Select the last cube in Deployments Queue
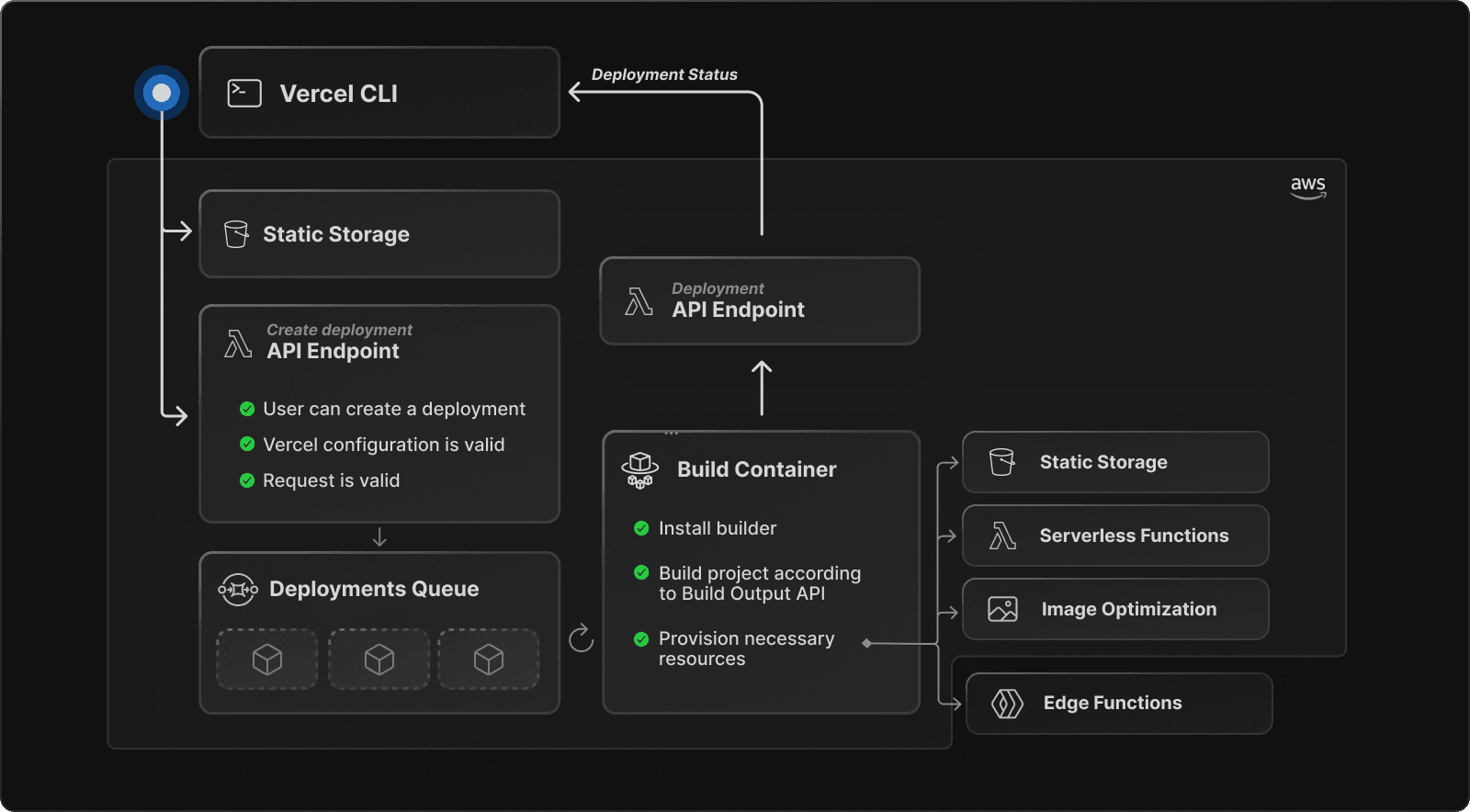1470x812 pixels. (x=489, y=659)
